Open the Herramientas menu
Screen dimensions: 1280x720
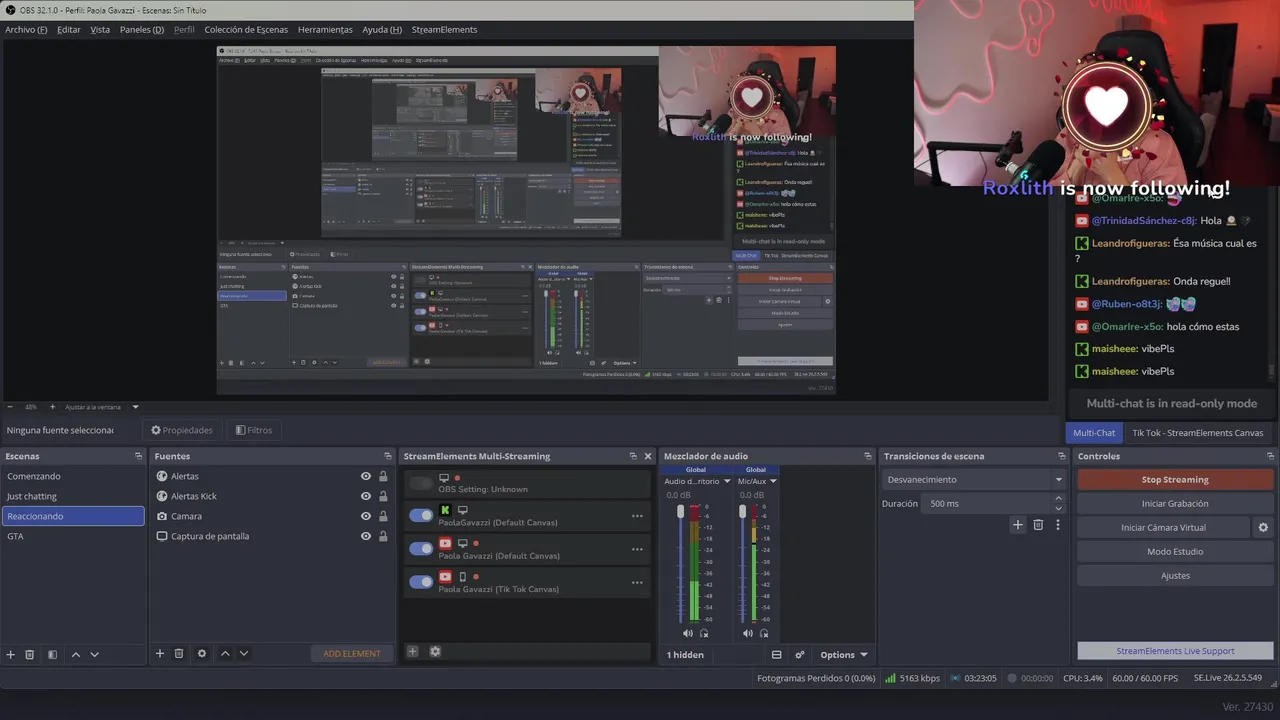click(325, 29)
